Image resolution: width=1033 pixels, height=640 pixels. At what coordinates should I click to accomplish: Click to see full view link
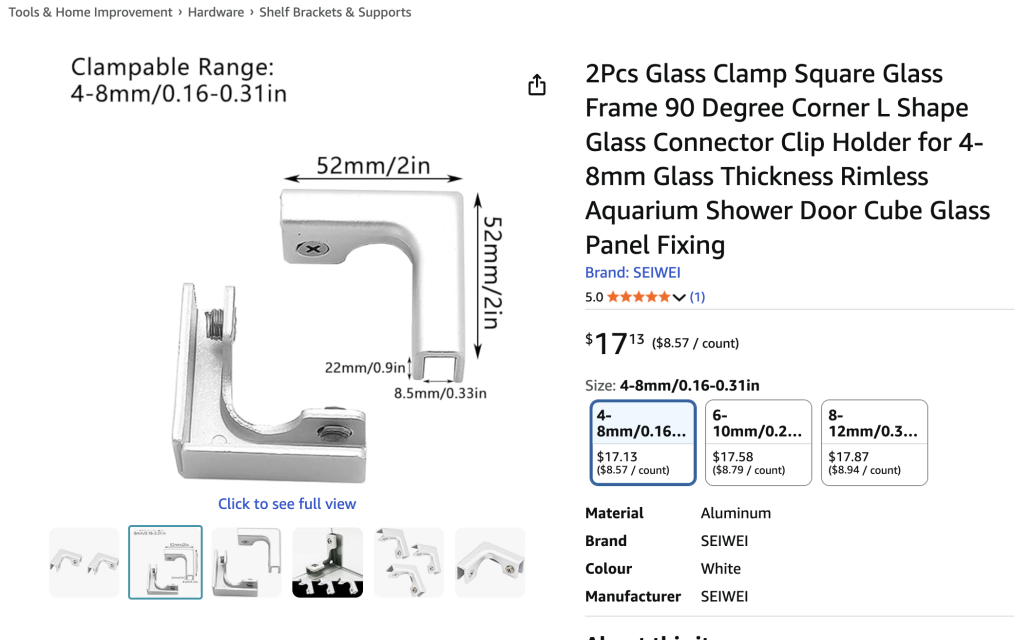287,504
